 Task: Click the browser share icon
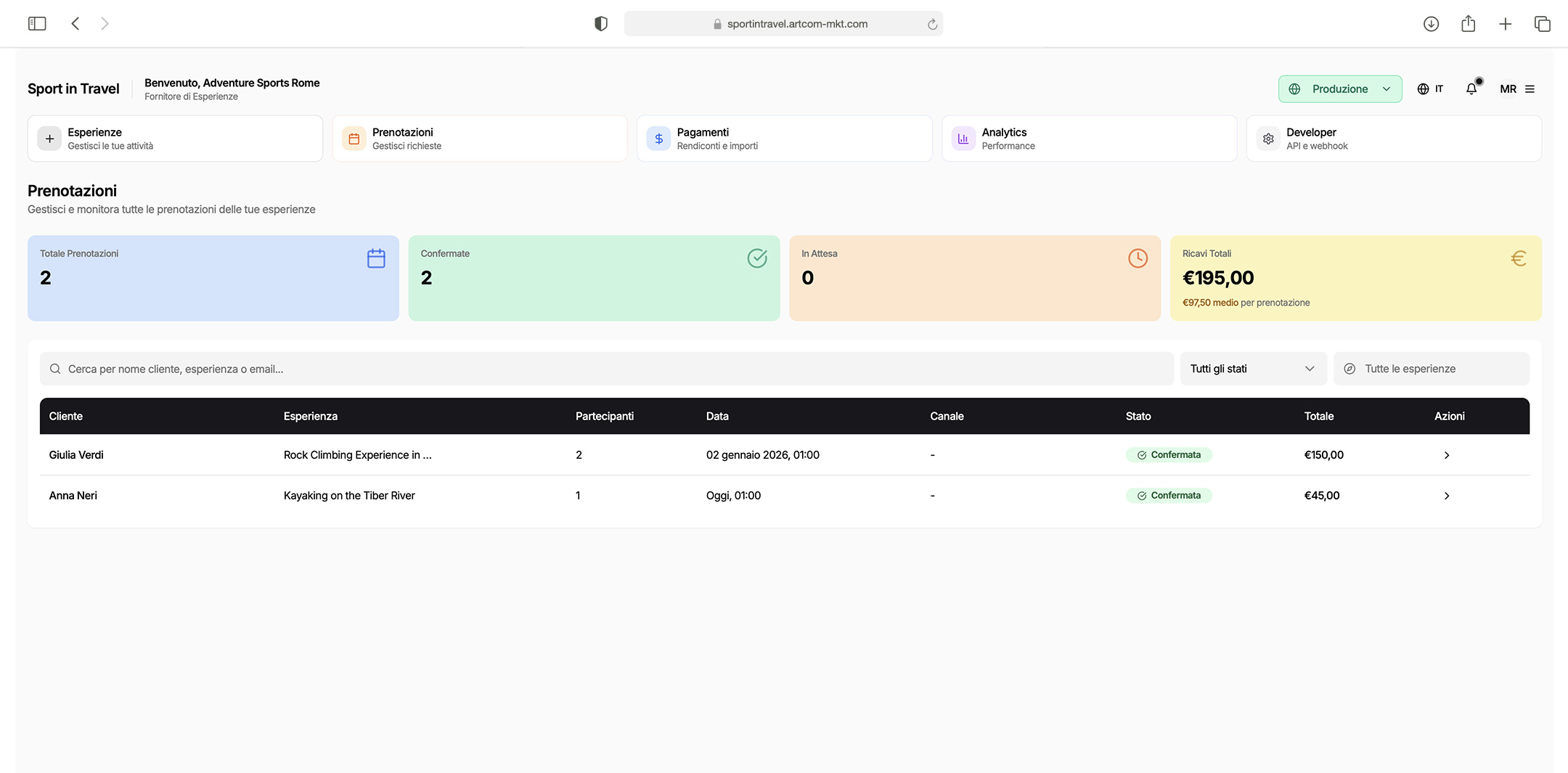pyautogui.click(x=1468, y=24)
